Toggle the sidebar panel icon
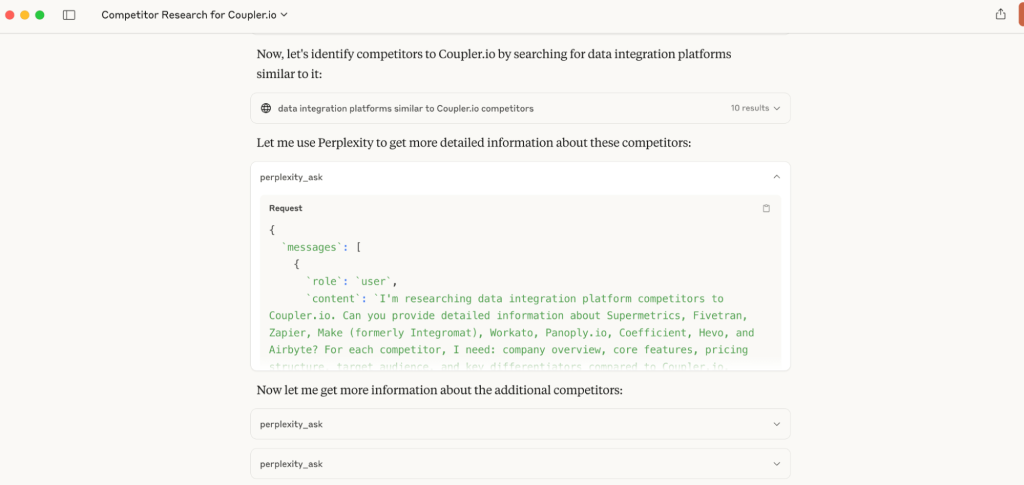Screen dimensions: 1024x485 point(69,14)
